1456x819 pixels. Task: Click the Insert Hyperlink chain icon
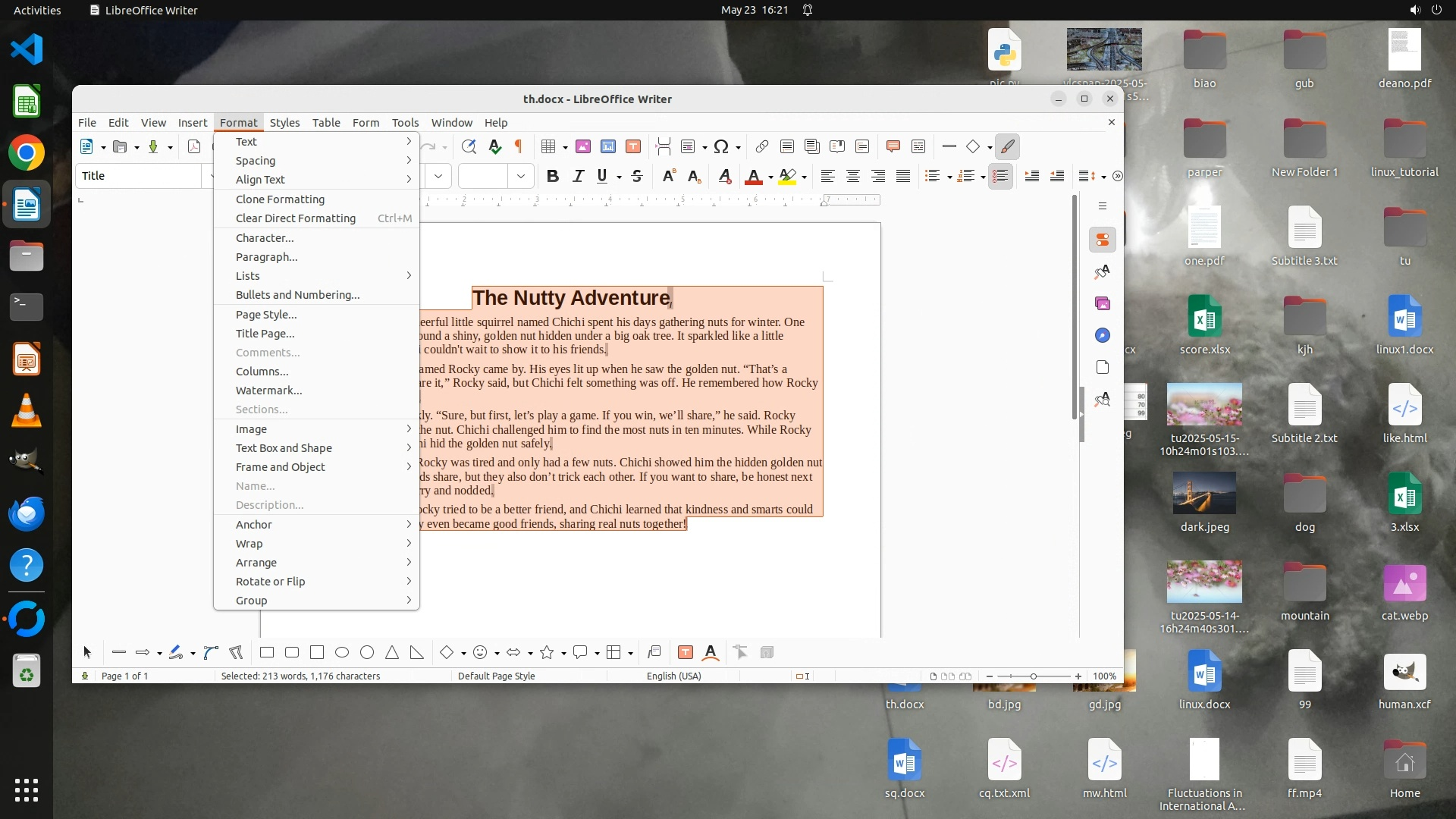tap(761, 146)
